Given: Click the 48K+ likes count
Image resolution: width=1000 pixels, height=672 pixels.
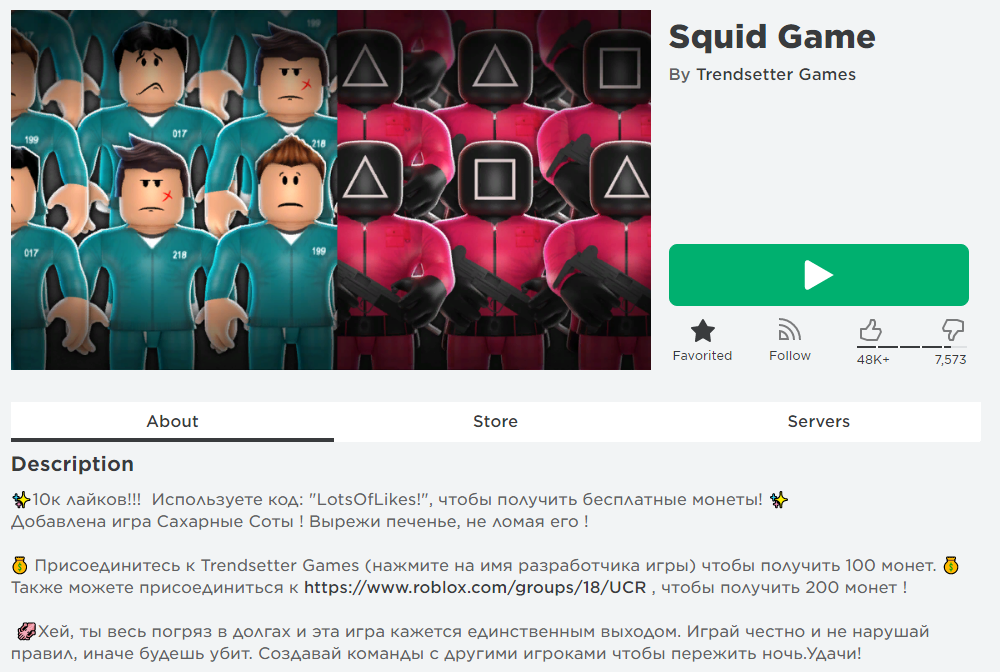Looking at the screenshot, I should pyautogui.click(x=873, y=360).
